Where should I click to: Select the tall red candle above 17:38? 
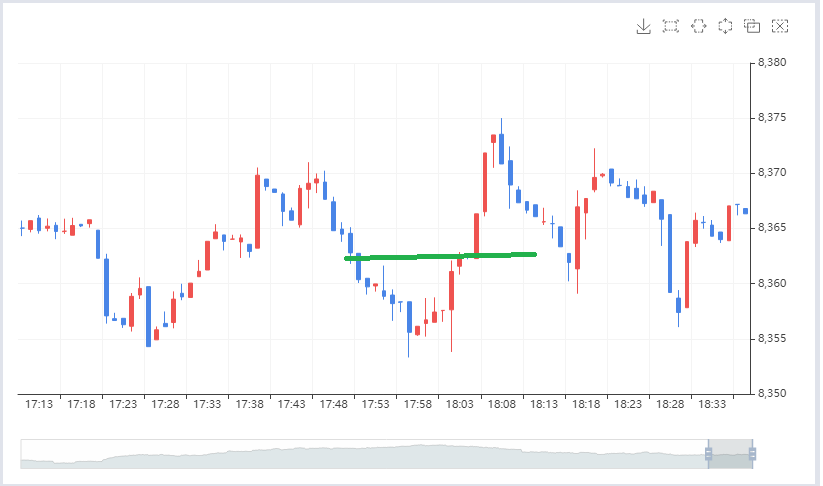click(257, 211)
